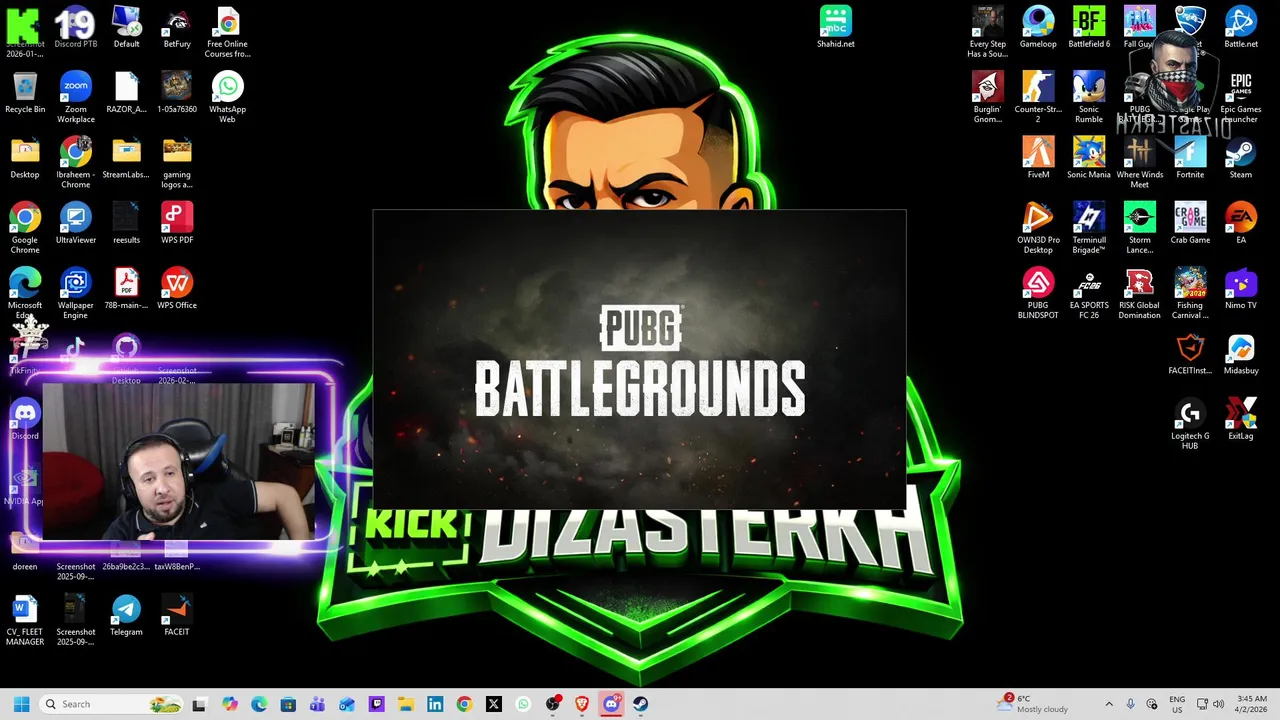Open the Recycle Bin desktop icon
Image resolution: width=1280 pixels, height=720 pixels.
pyautogui.click(x=25, y=94)
